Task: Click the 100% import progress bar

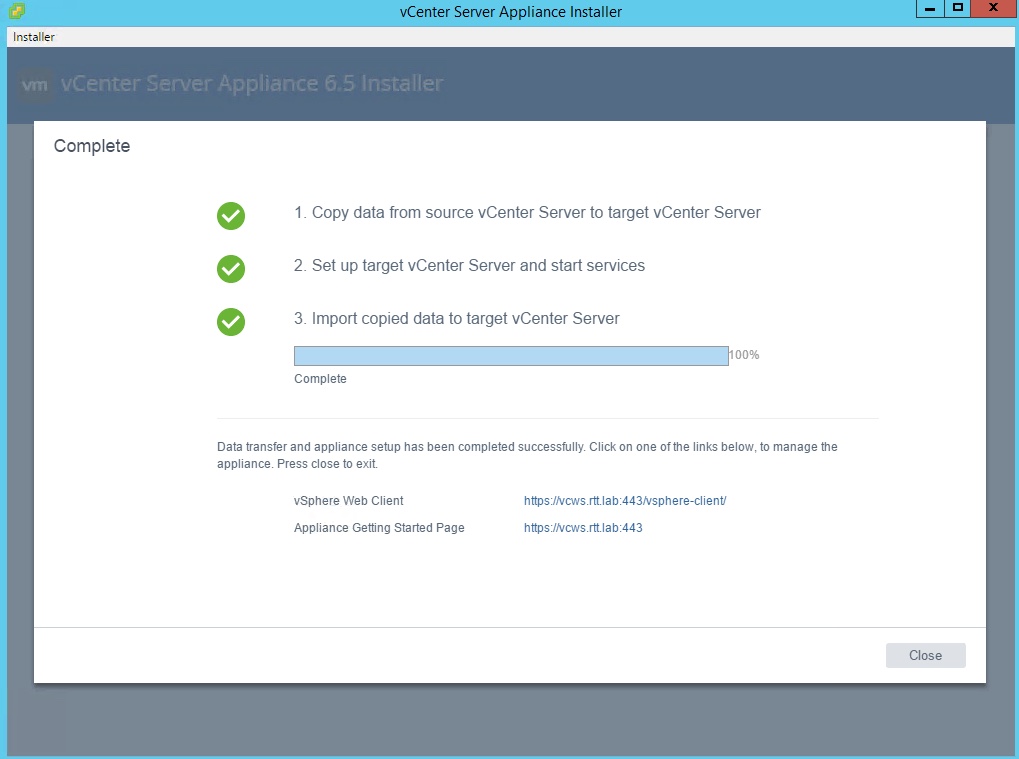Action: [510, 356]
